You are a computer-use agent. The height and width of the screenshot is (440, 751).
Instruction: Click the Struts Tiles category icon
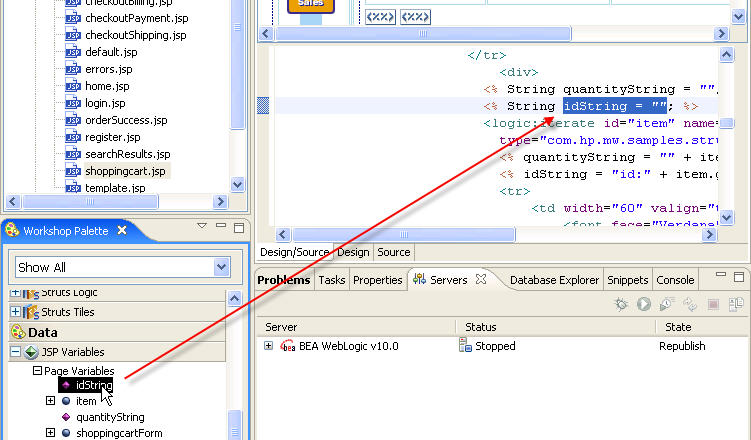point(31,312)
